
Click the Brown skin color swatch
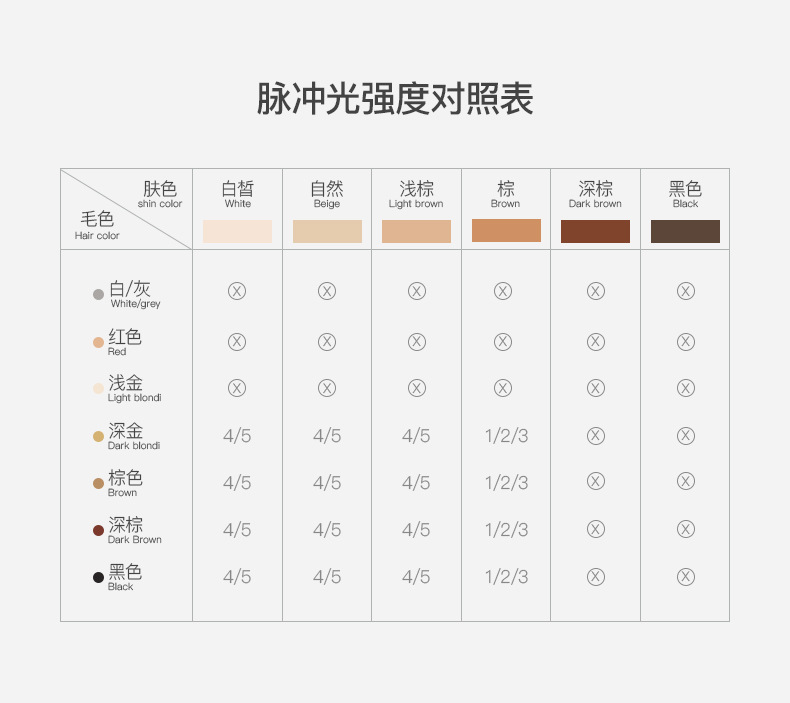(506, 230)
